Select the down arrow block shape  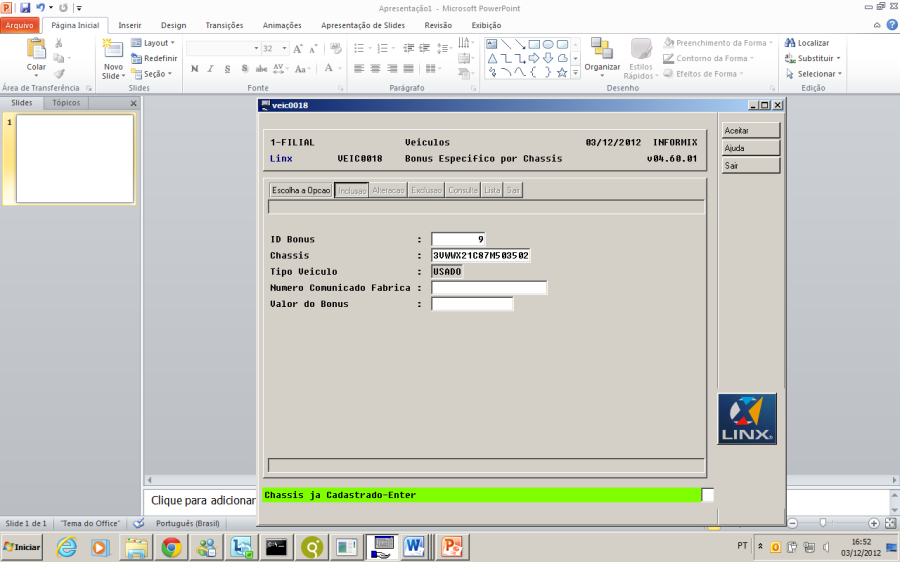(548, 59)
